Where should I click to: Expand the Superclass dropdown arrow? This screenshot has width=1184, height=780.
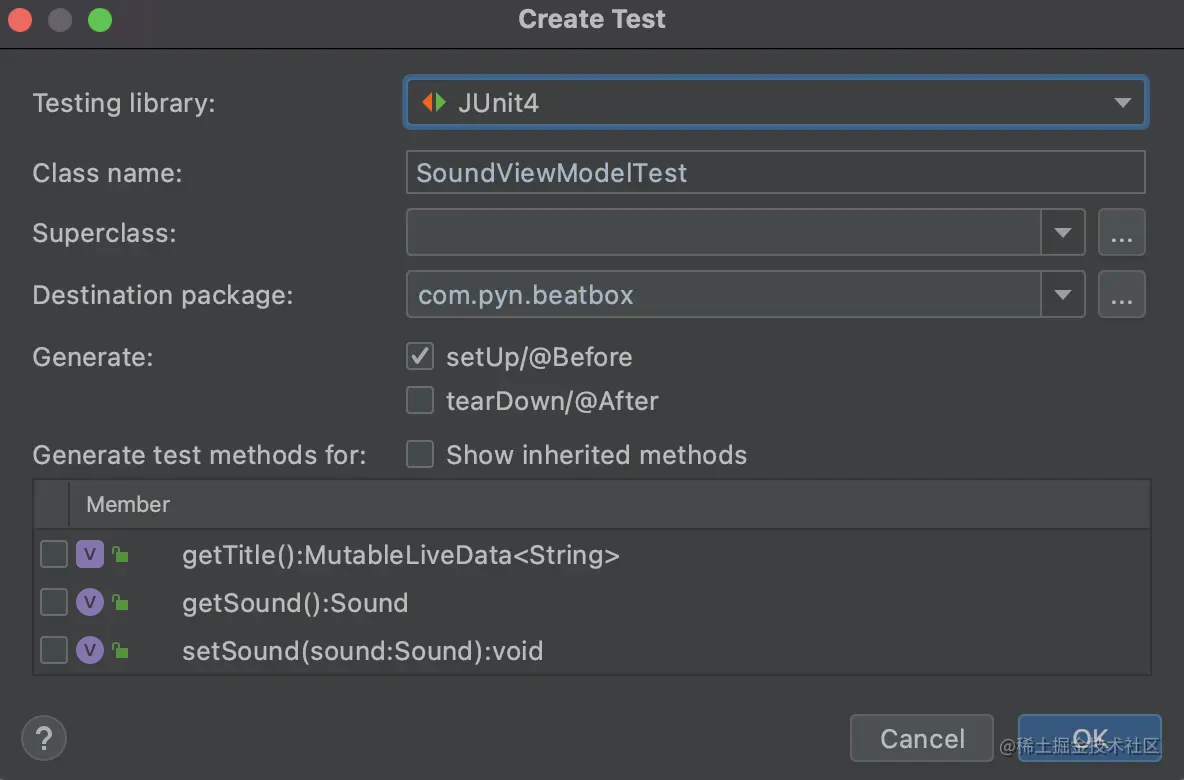pos(1062,233)
